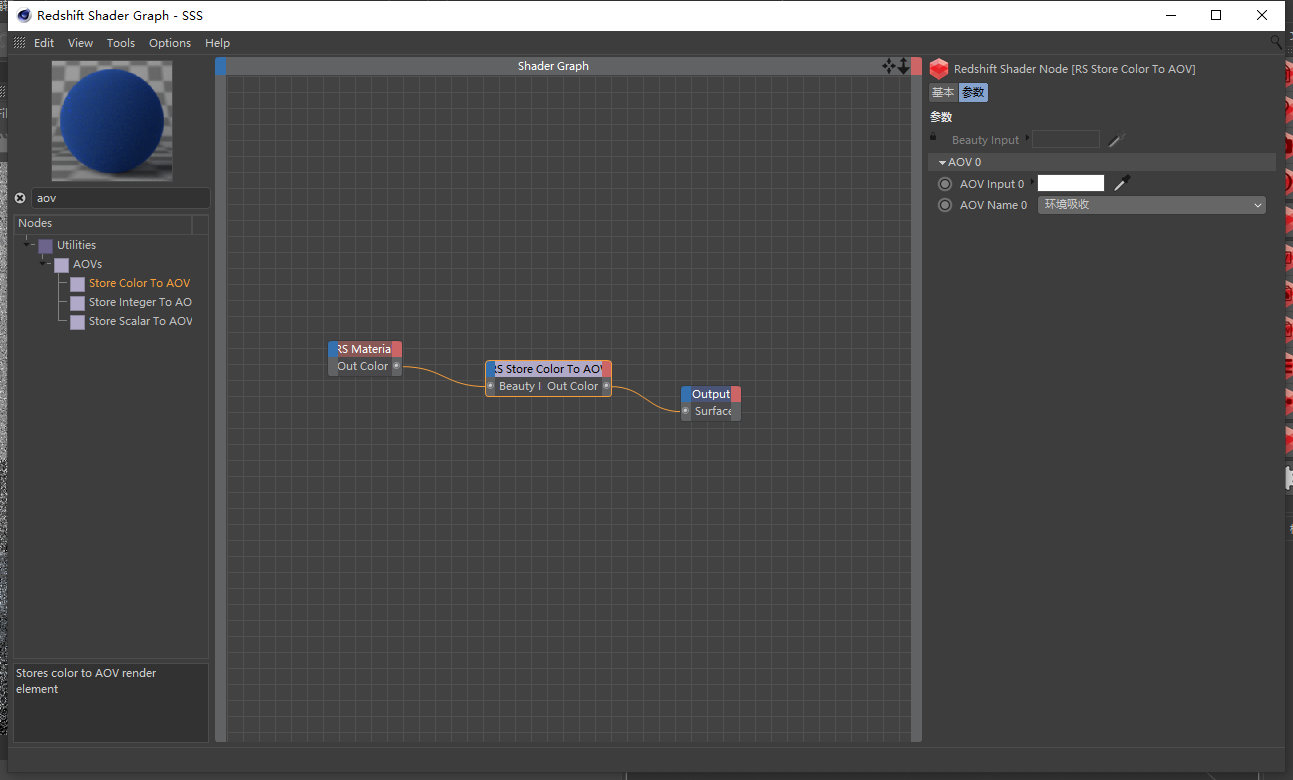Click the Nodes column header
Viewport: 1293px width, 780px height.
pyautogui.click(x=102, y=223)
